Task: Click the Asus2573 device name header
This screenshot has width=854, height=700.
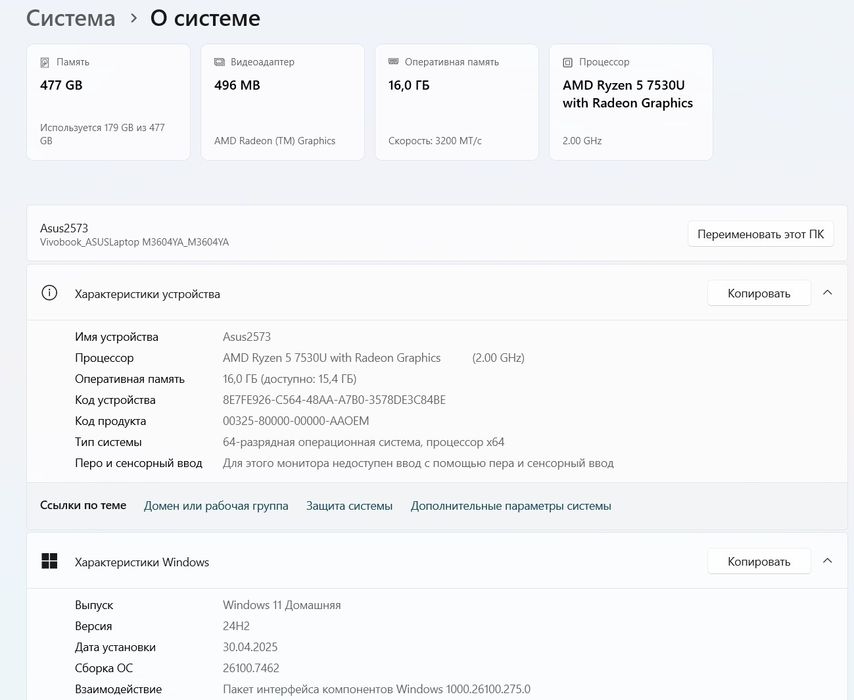Action: (x=64, y=228)
